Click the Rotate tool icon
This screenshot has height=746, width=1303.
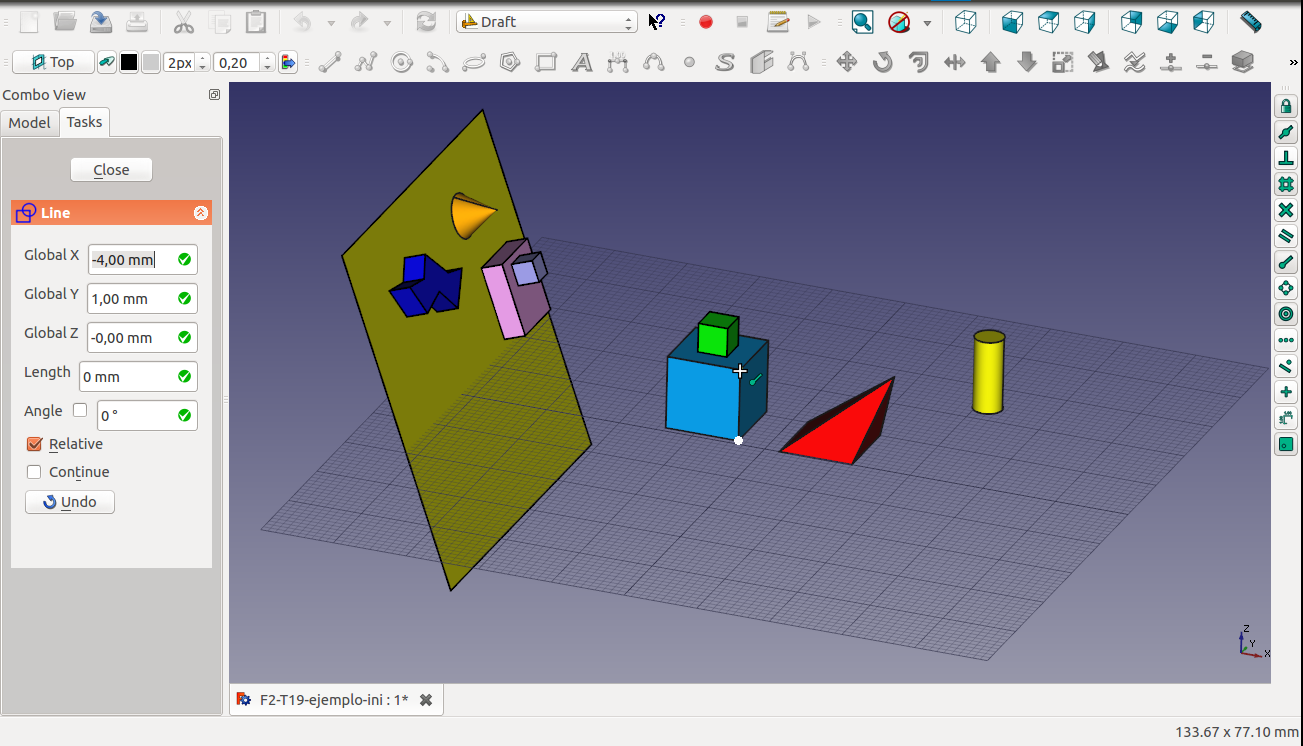click(x=882, y=63)
